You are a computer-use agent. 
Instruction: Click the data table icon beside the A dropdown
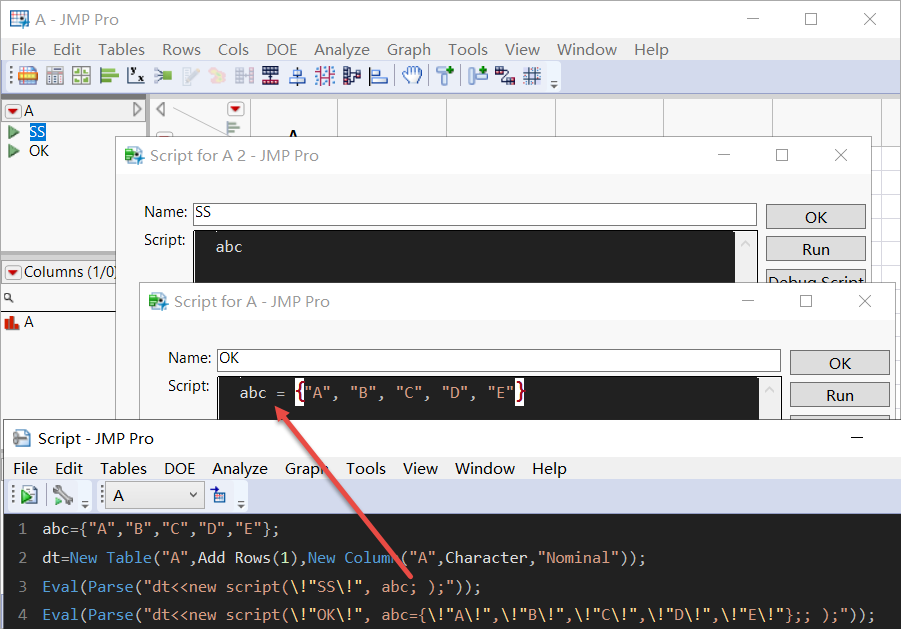pyautogui.click(x=218, y=495)
